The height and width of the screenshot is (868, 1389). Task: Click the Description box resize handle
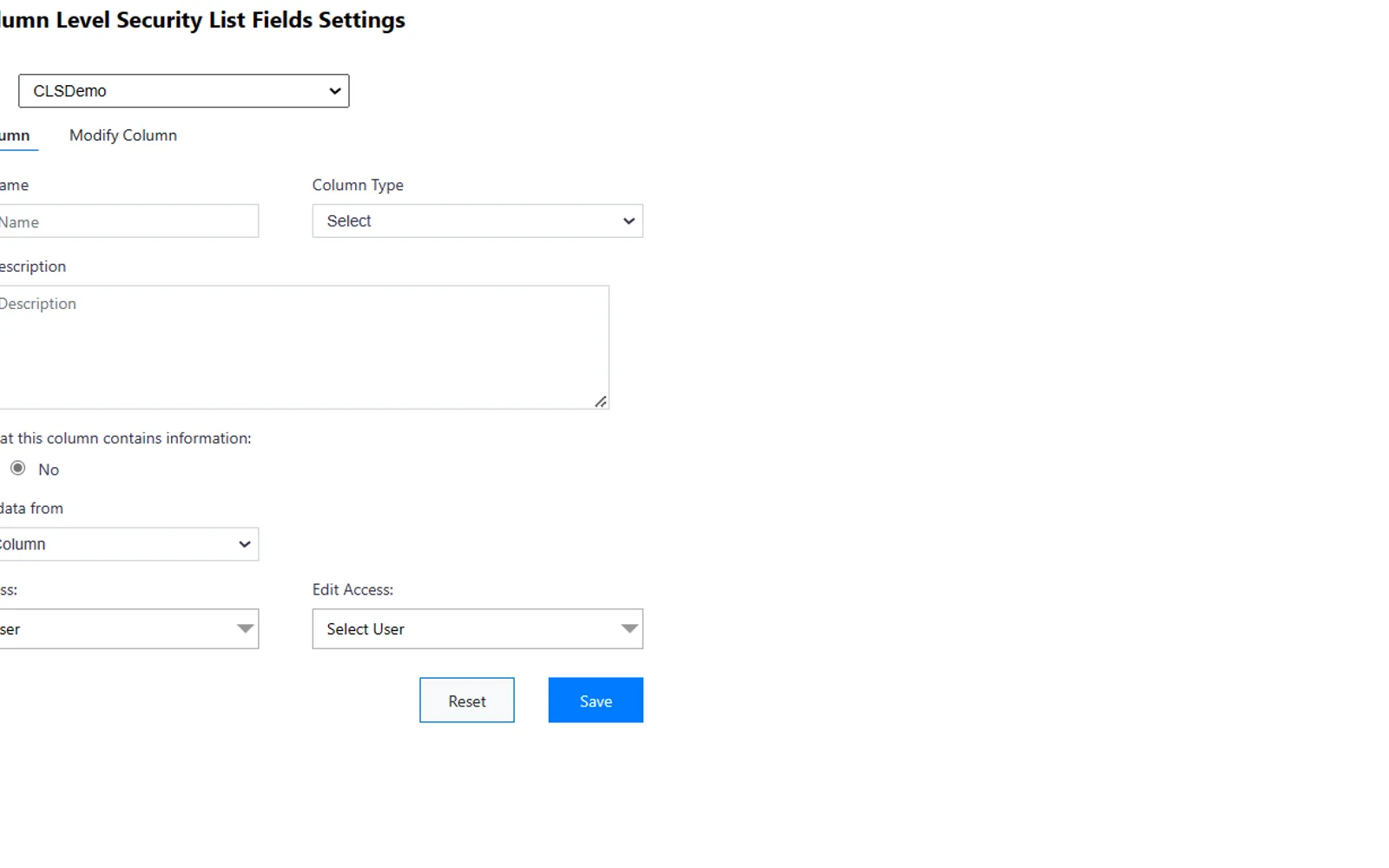tap(601, 401)
